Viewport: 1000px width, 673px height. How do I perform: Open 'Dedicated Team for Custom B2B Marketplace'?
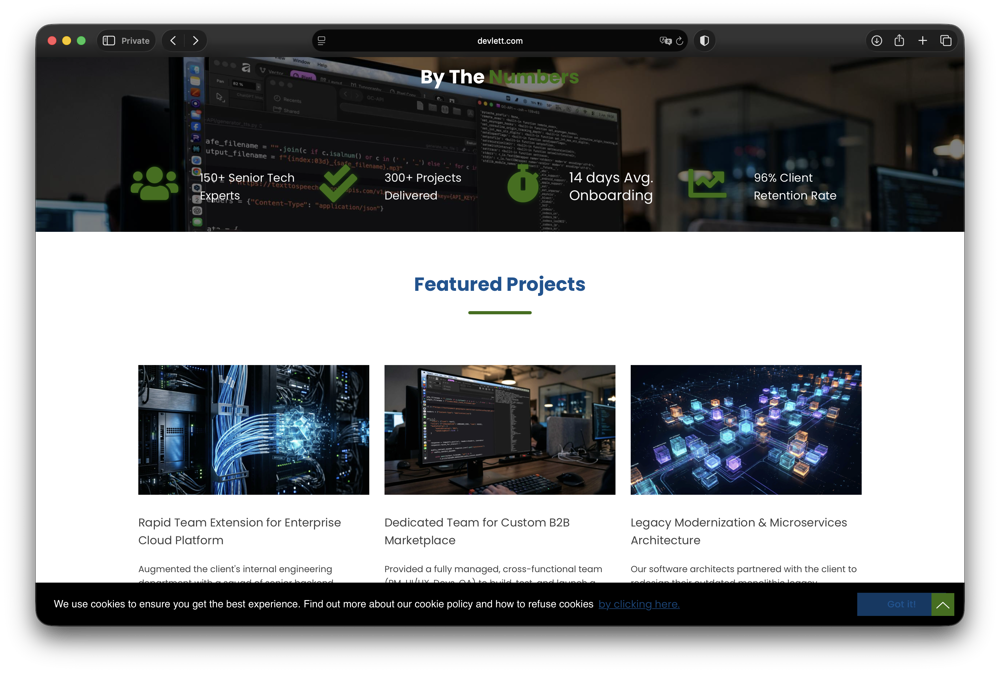pos(476,531)
